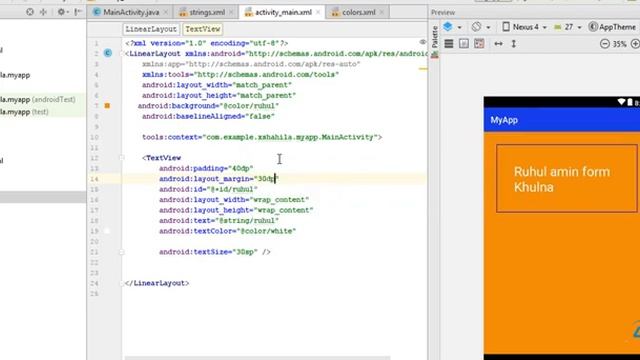Click the android:id="@+id/ruhul" line
640x360 pixels.
(x=208, y=189)
